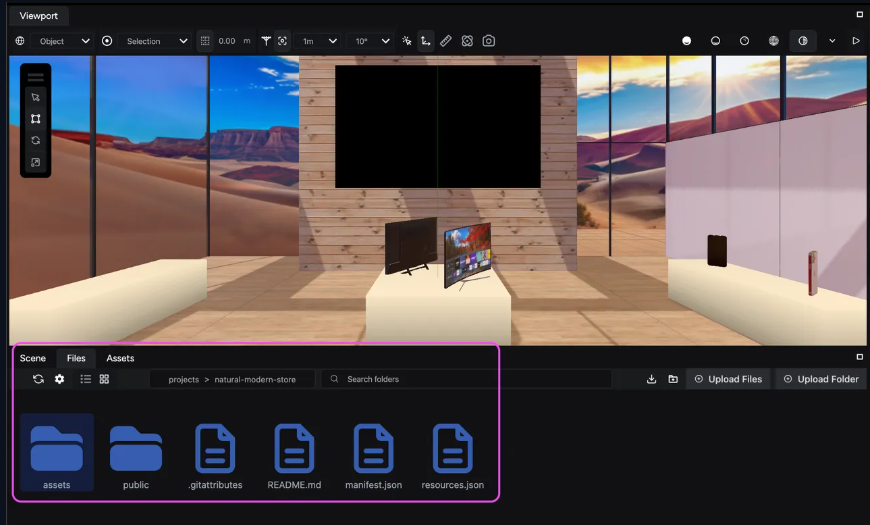Click the files panel maximize square
Screen dimensions: 870x525
[859, 357]
